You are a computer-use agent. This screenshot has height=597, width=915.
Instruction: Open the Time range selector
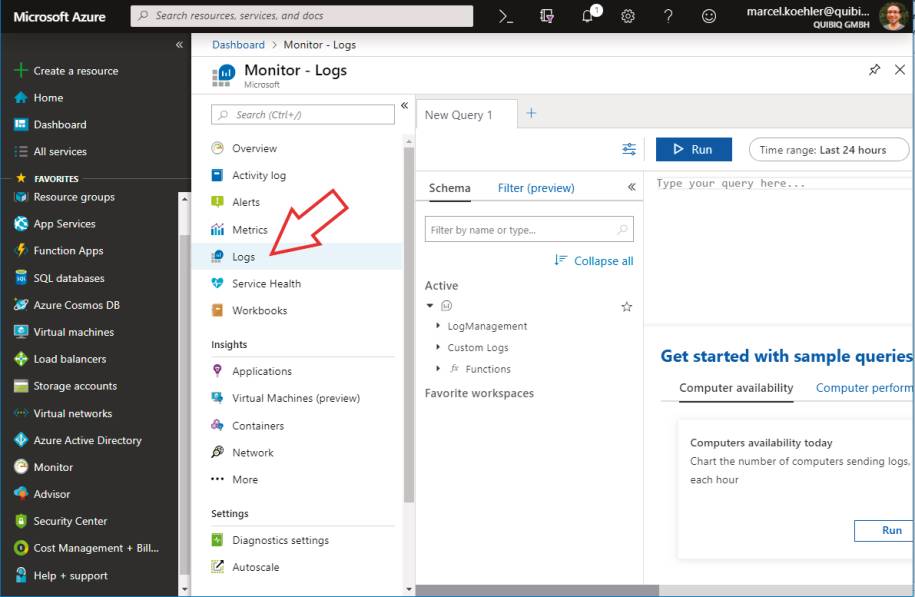(828, 149)
